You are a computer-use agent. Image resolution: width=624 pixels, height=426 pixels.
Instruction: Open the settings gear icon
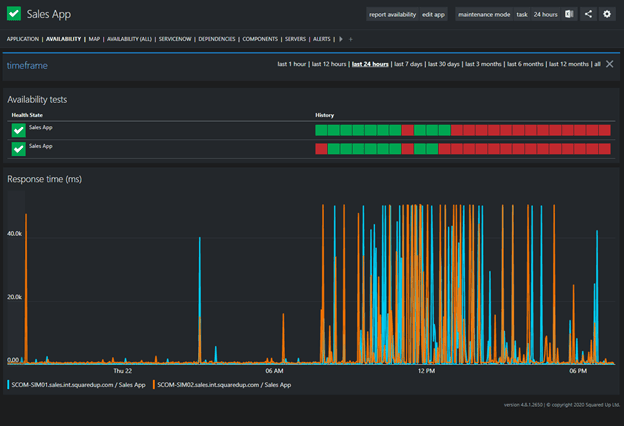click(x=606, y=15)
